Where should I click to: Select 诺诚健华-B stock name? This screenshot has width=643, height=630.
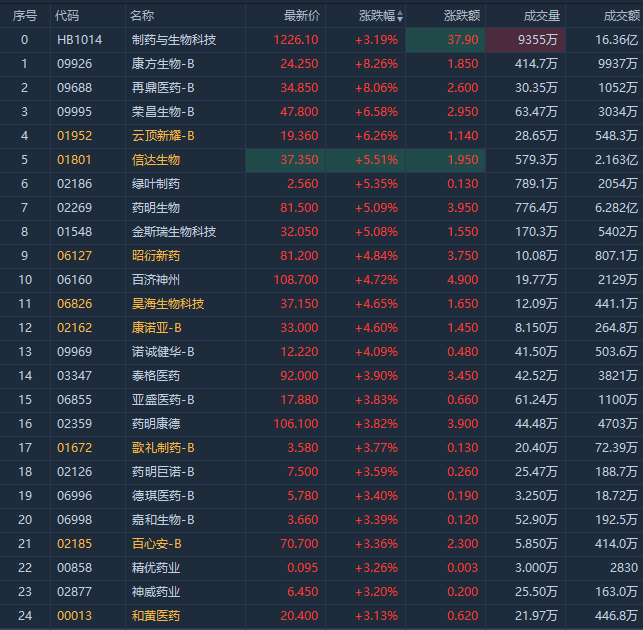(163, 352)
